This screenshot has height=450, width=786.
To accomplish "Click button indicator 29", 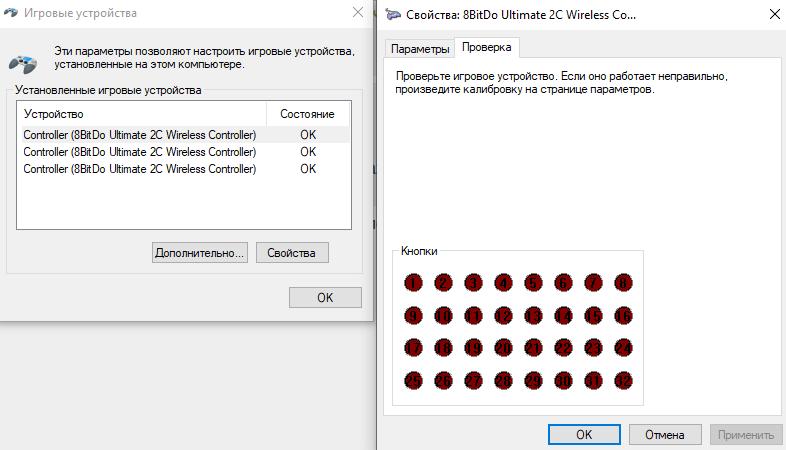I will (x=533, y=381).
